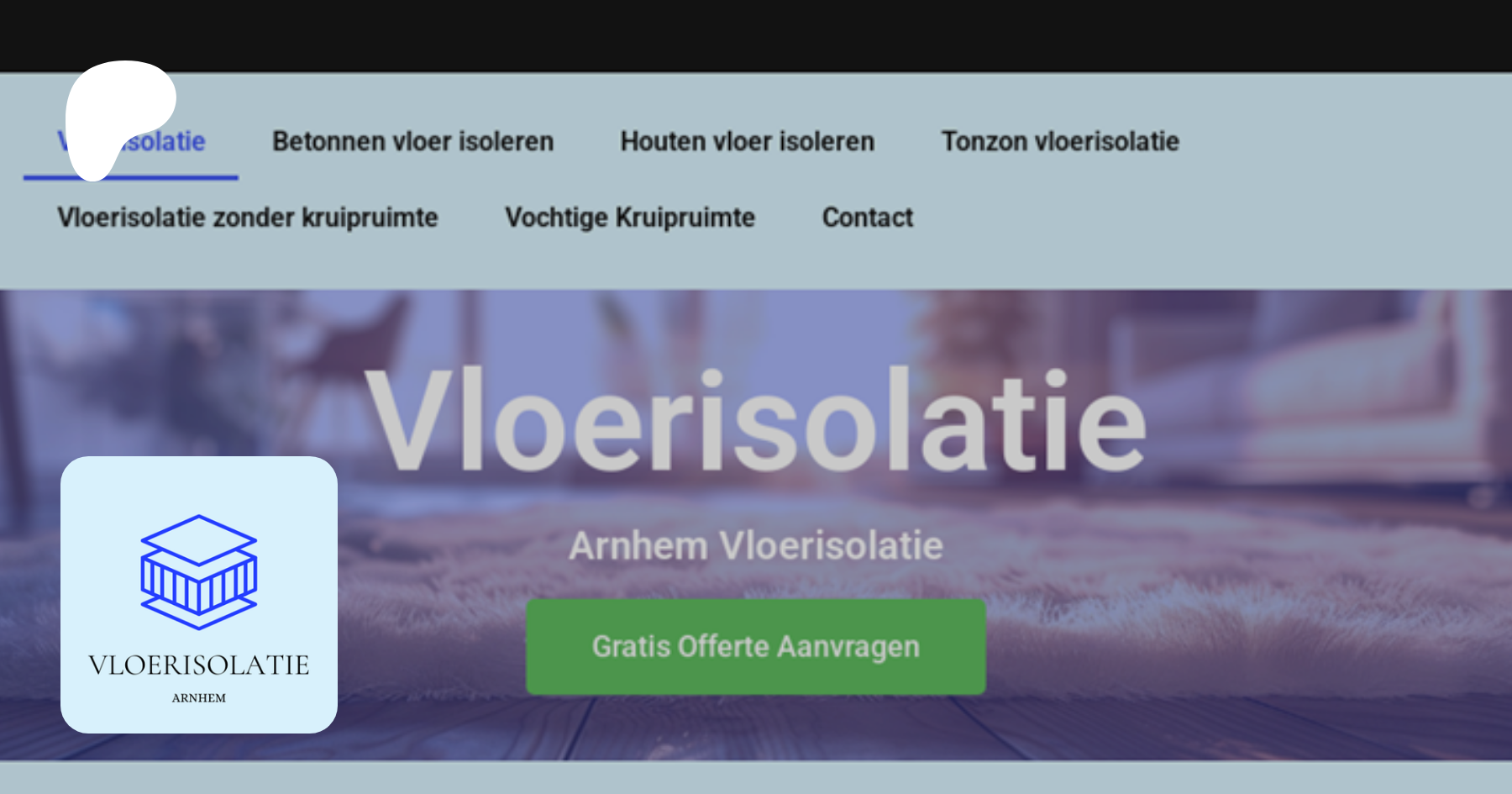
Task: Click the blue insulation cube logo icon
Action: pyautogui.click(x=198, y=572)
